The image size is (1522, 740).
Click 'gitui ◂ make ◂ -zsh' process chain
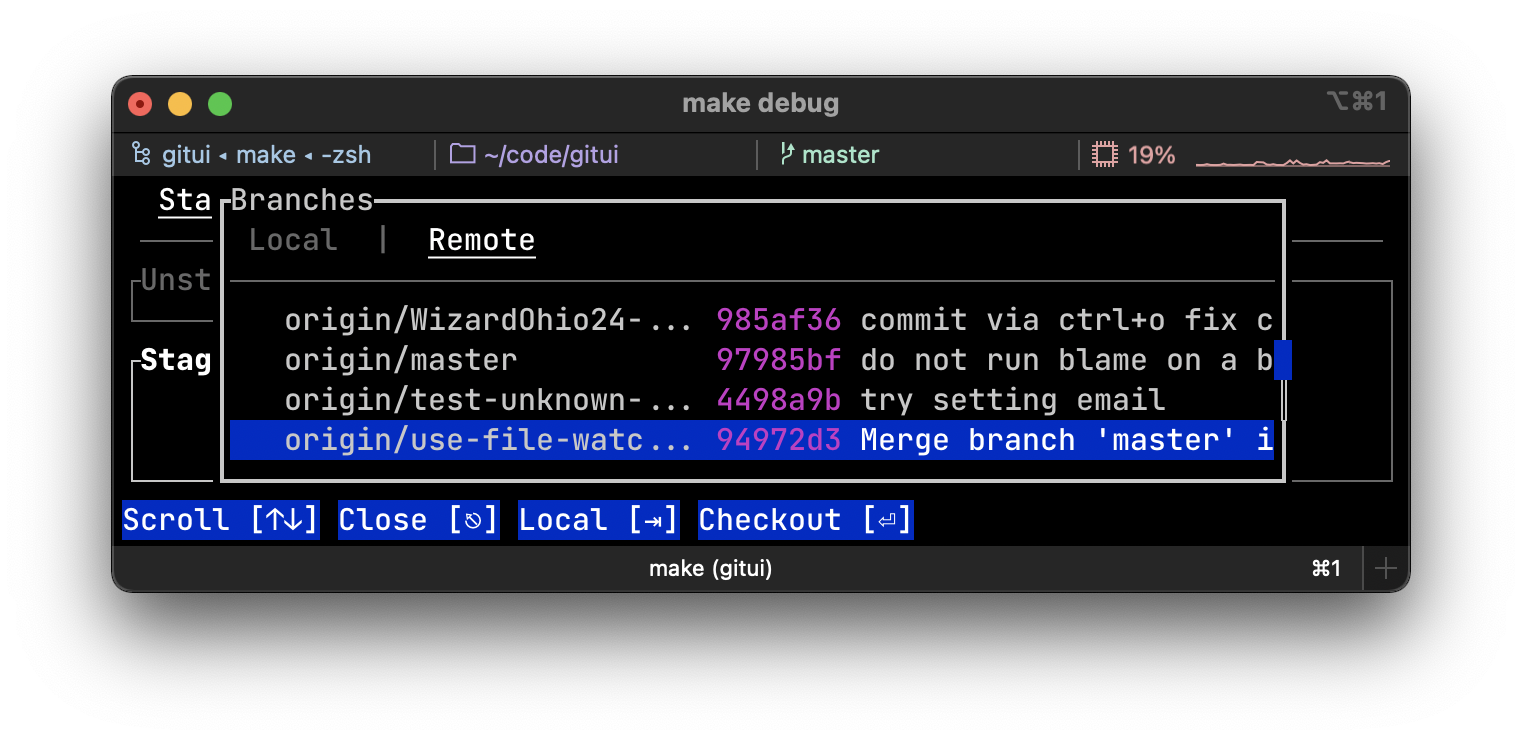coord(267,155)
